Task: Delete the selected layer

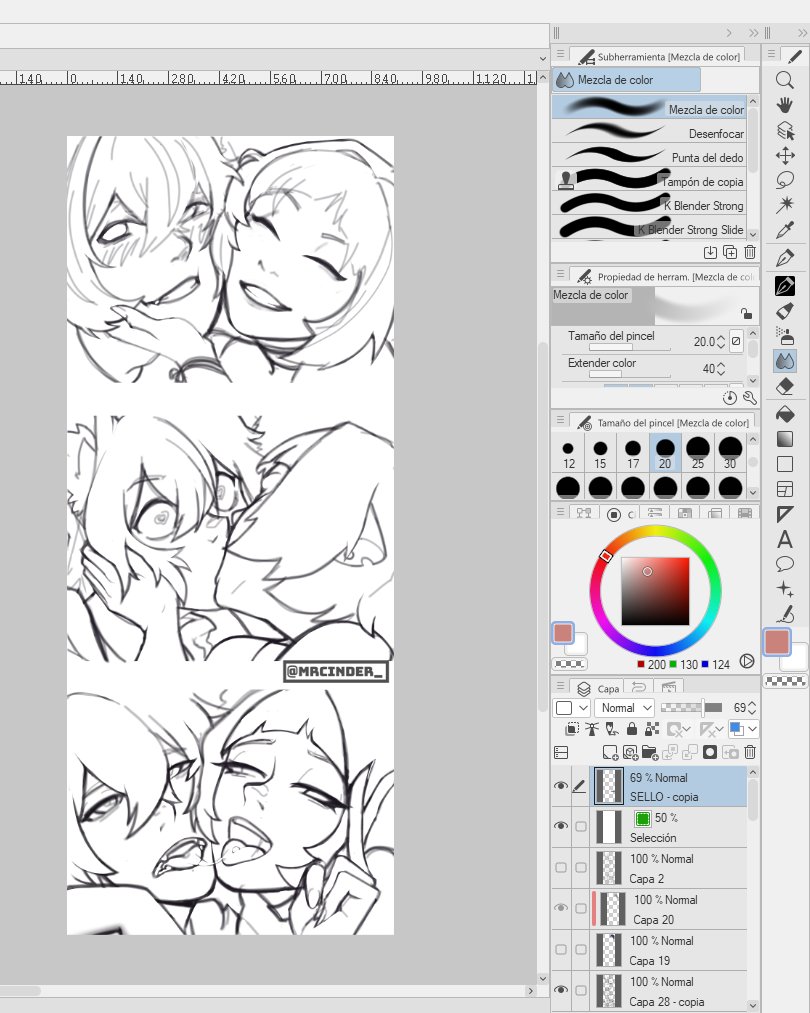Action: pos(750,752)
